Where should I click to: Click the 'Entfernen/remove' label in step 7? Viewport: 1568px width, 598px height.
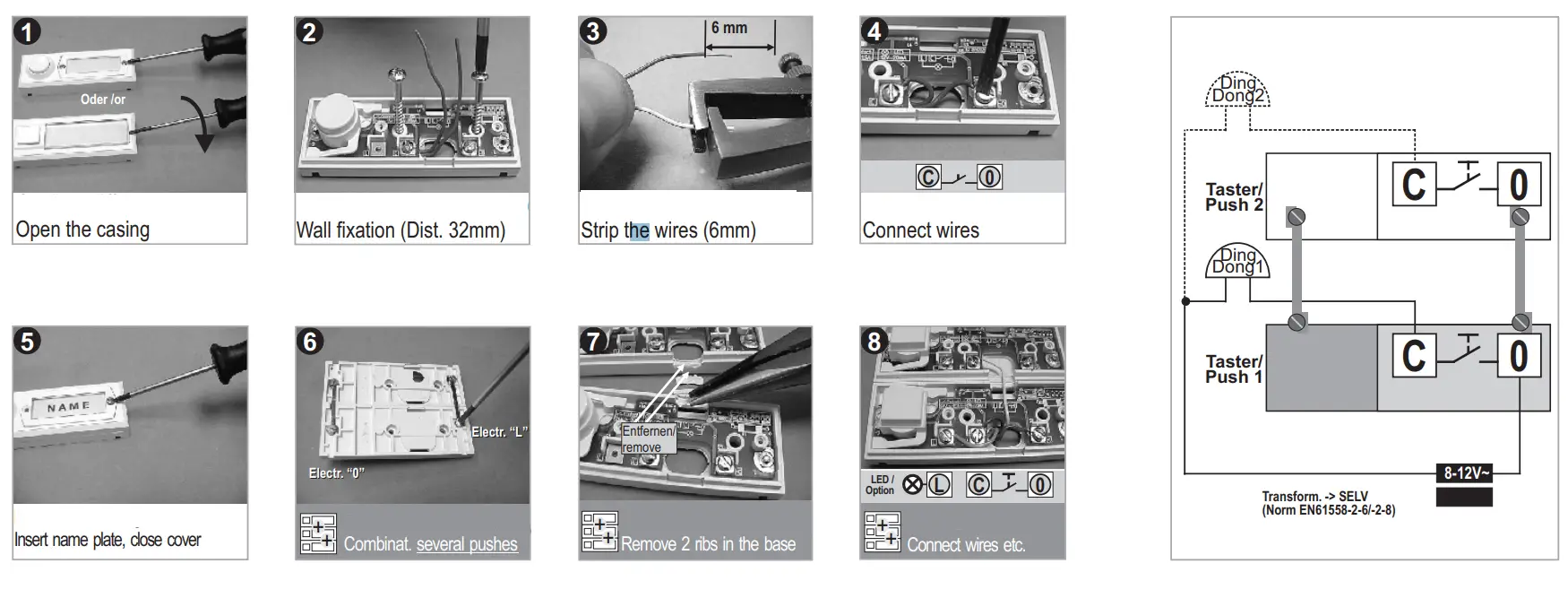pos(649,439)
